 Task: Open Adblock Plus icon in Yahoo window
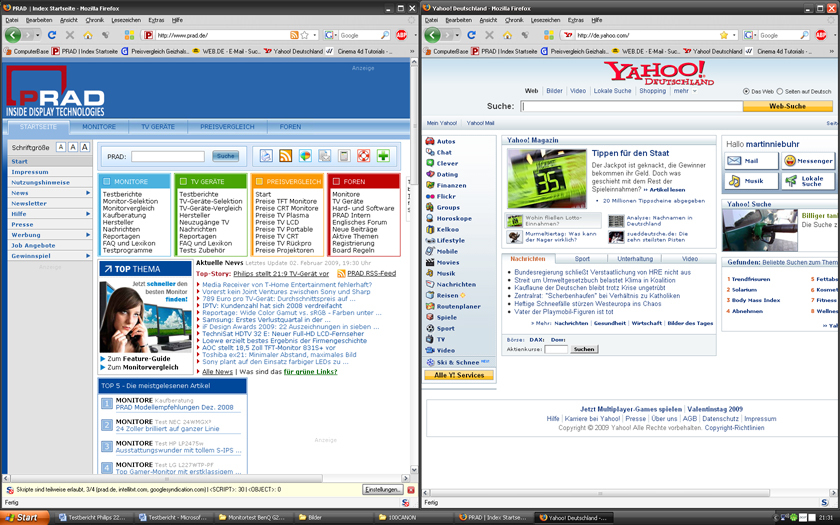(x=821, y=35)
